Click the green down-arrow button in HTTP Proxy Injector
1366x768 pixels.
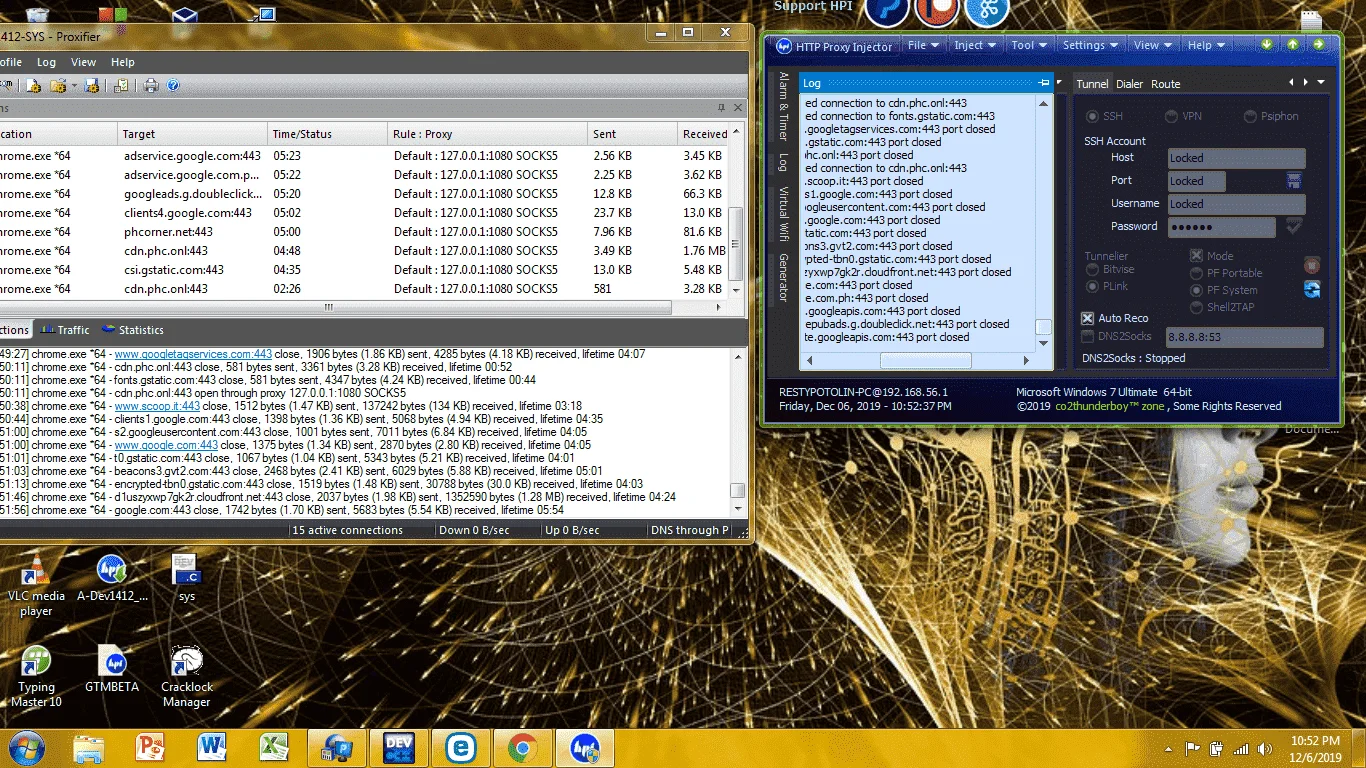[1267, 44]
